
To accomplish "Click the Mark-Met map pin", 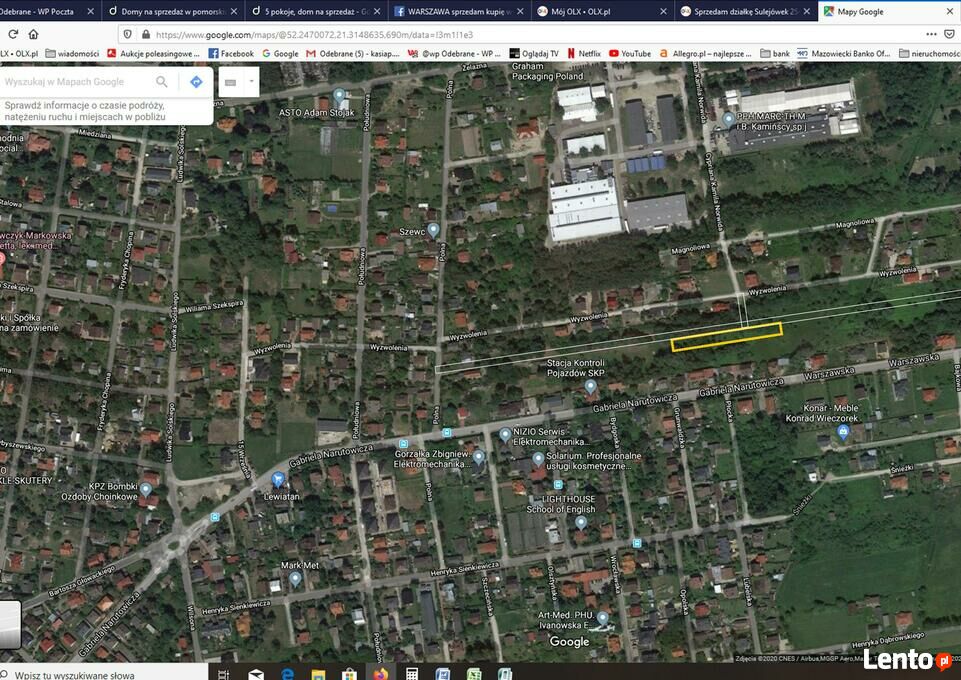I will 295,578.
